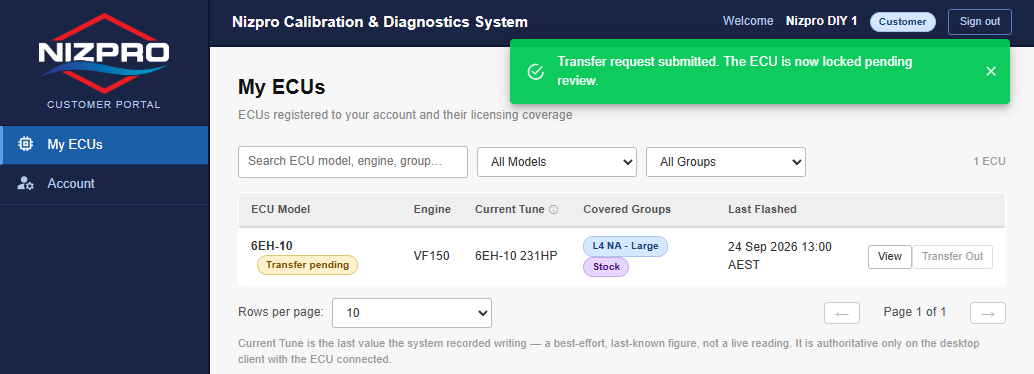The image size is (1034, 374).
Task: Click the 24 Sep 2026 13:00 AEST date
Action: [x=779, y=256]
